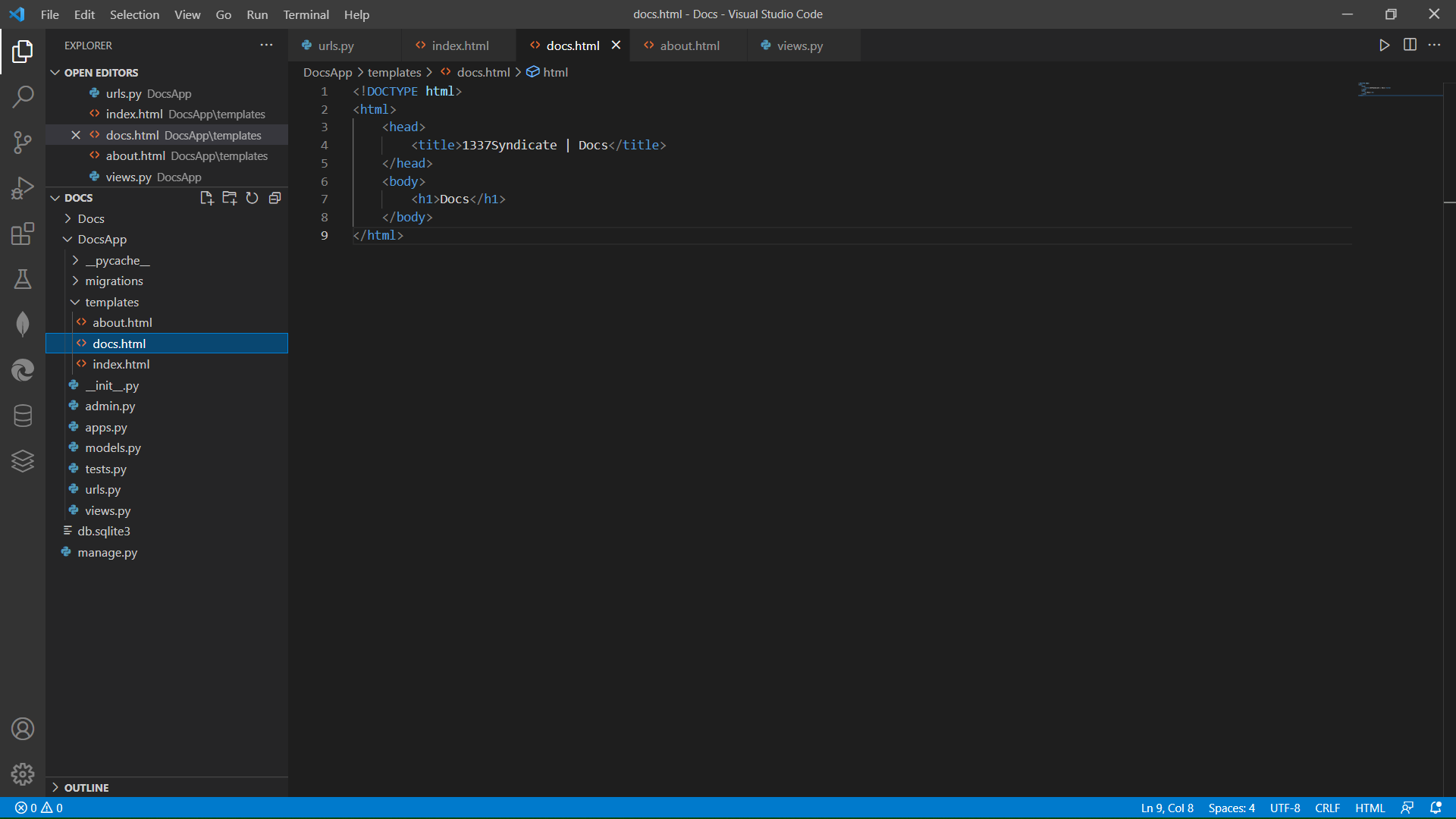
Task: Open the Source Control view
Action: point(23,143)
